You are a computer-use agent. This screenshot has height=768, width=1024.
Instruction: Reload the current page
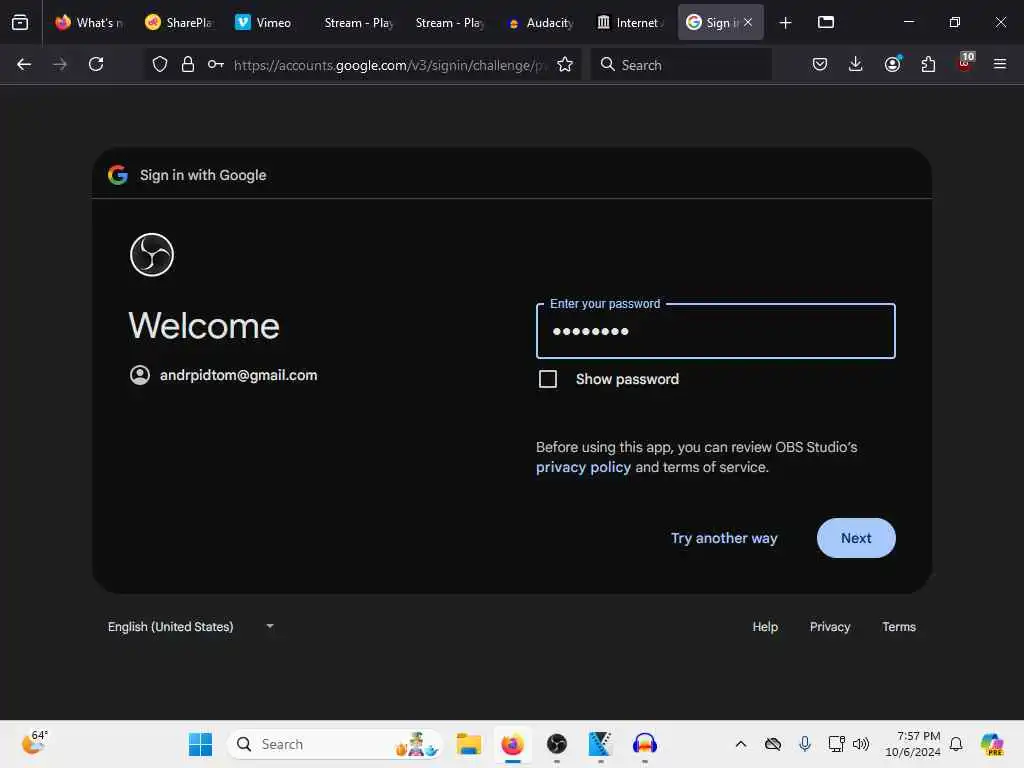click(x=96, y=64)
